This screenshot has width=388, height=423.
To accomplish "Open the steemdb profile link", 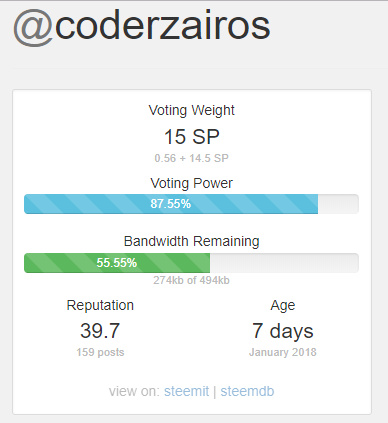I will click(x=247, y=391).
